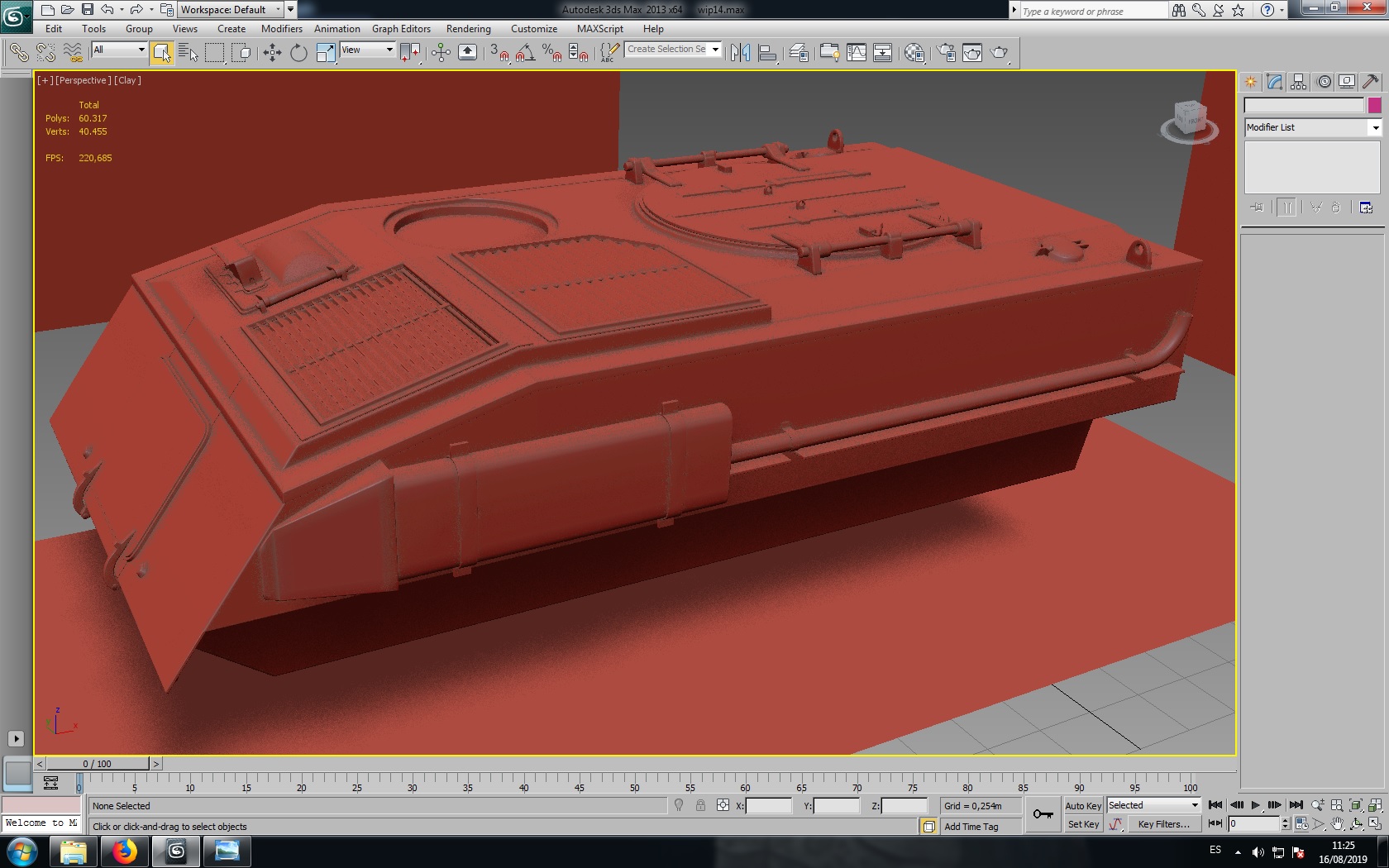Click the Align tool
The height and width of the screenshot is (868, 1389).
click(767, 53)
